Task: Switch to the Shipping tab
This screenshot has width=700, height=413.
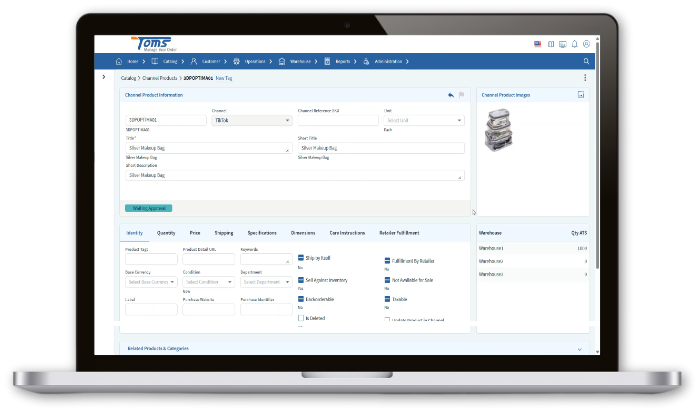Action: coord(224,232)
